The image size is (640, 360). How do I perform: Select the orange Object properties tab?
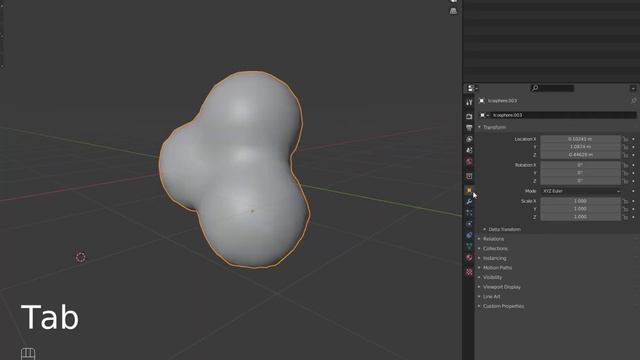[x=469, y=190]
